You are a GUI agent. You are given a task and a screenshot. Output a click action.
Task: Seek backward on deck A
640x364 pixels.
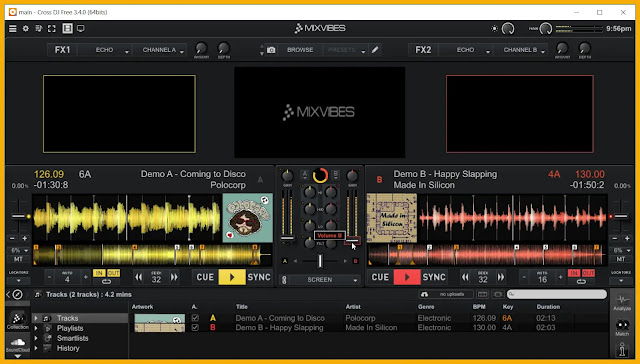tap(139, 277)
